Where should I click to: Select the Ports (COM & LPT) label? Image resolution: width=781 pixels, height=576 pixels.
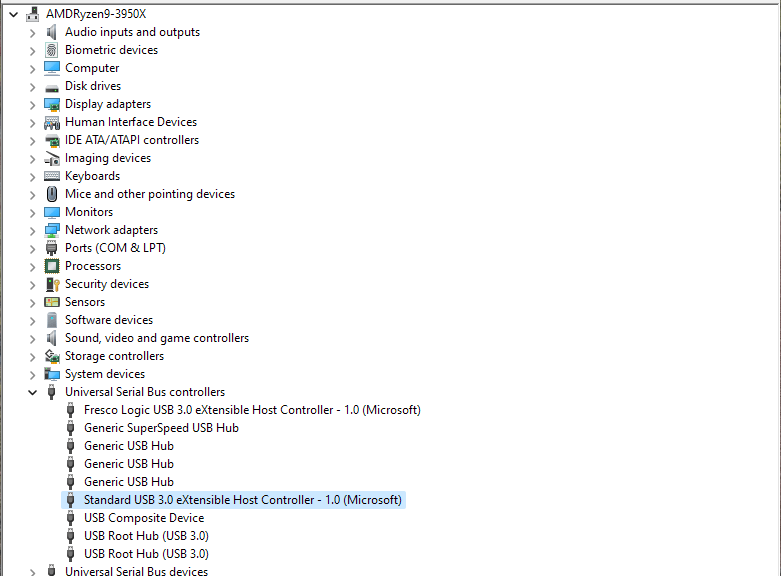(x=115, y=248)
